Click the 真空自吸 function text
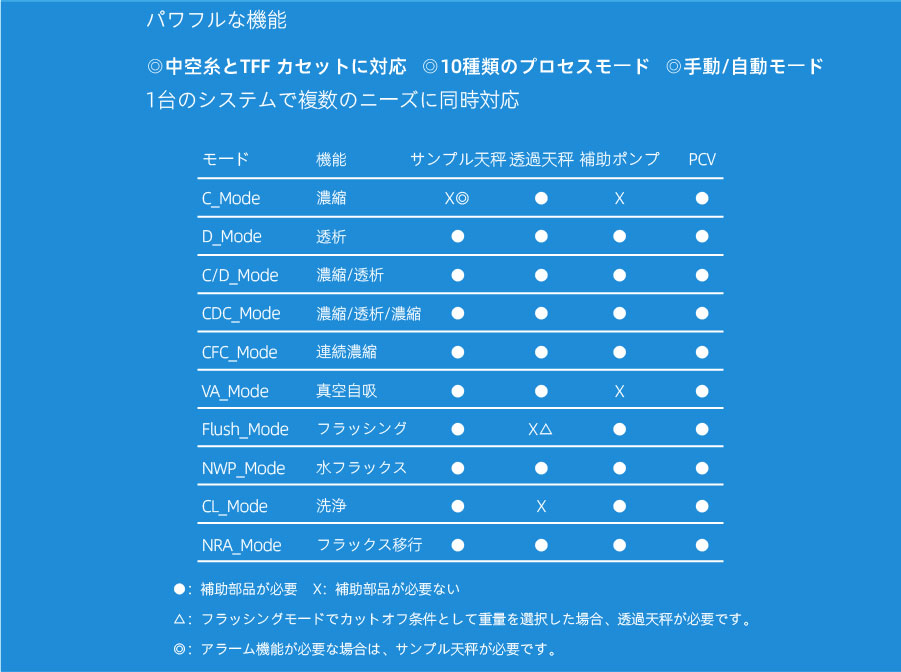Image resolution: width=901 pixels, height=672 pixels. coord(346,391)
